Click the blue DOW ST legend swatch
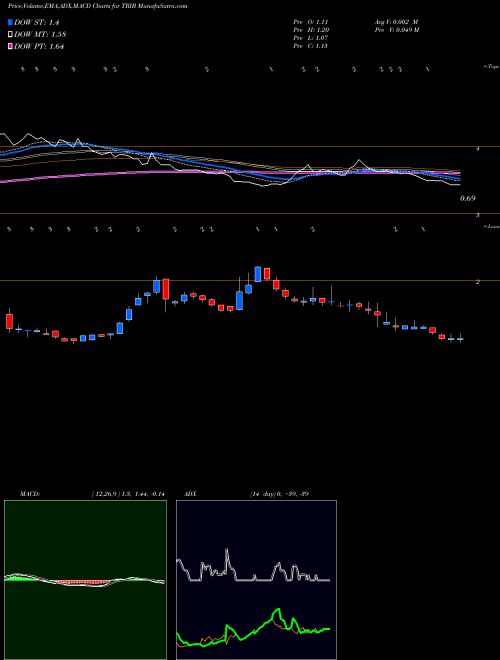The image size is (500, 660). pyautogui.click(x=10, y=23)
